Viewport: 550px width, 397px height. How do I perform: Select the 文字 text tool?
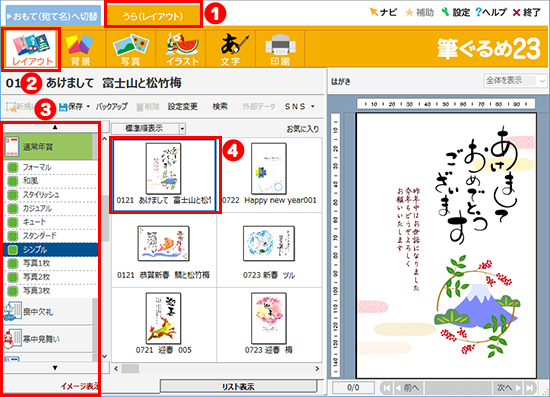pos(231,49)
